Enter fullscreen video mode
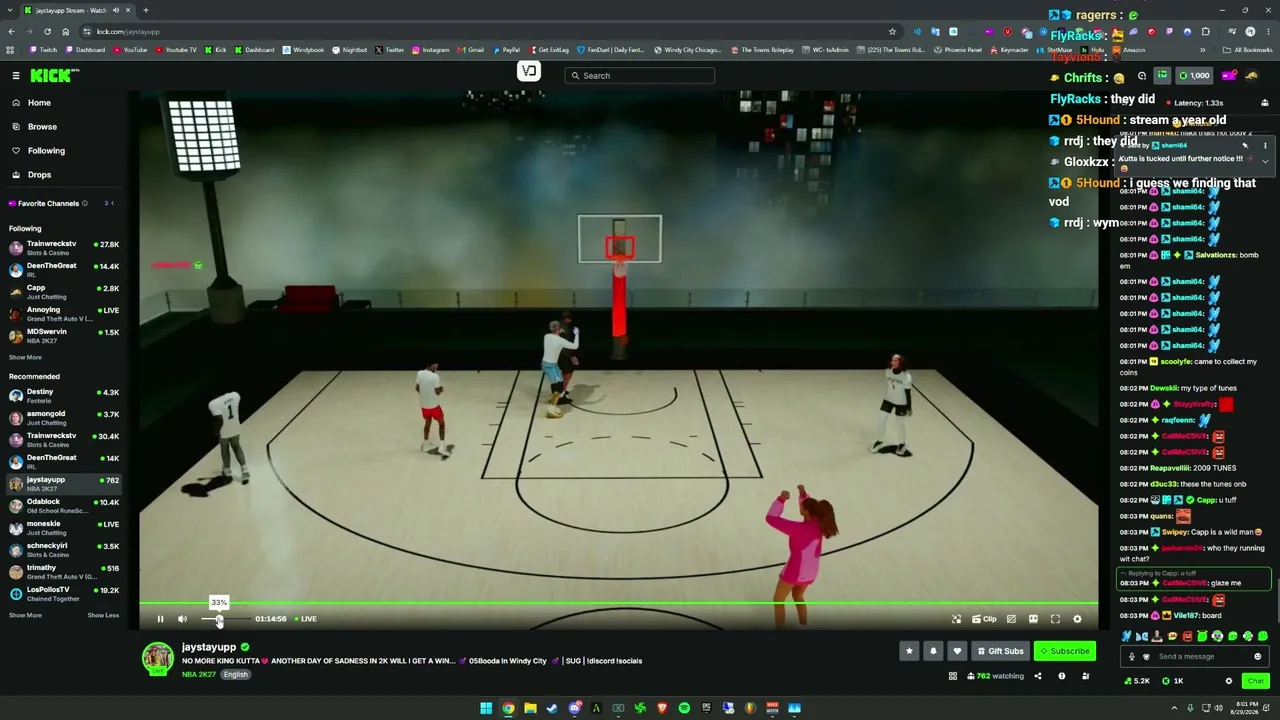This screenshot has width=1280, height=720. 1055,619
